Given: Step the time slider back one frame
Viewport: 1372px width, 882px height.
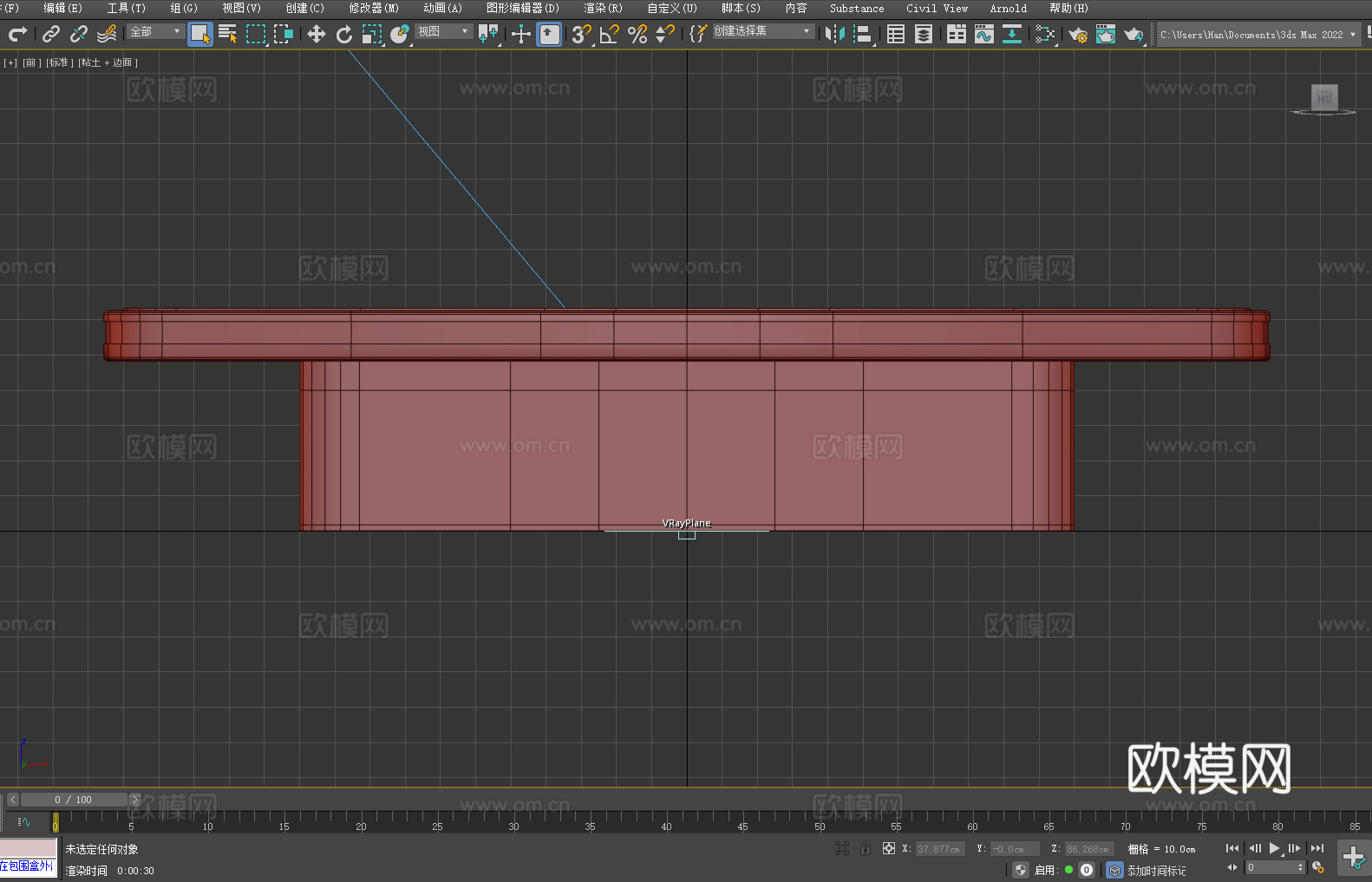Looking at the screenshot, I should pos(12,800).
